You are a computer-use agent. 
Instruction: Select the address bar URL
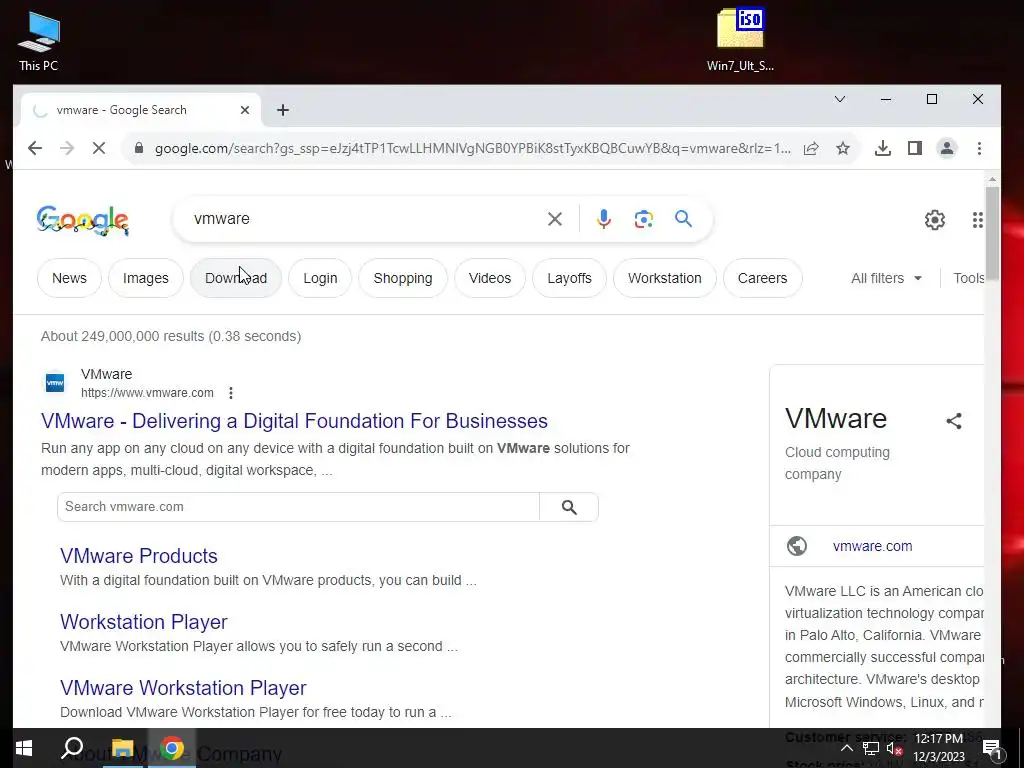(472, 148)
